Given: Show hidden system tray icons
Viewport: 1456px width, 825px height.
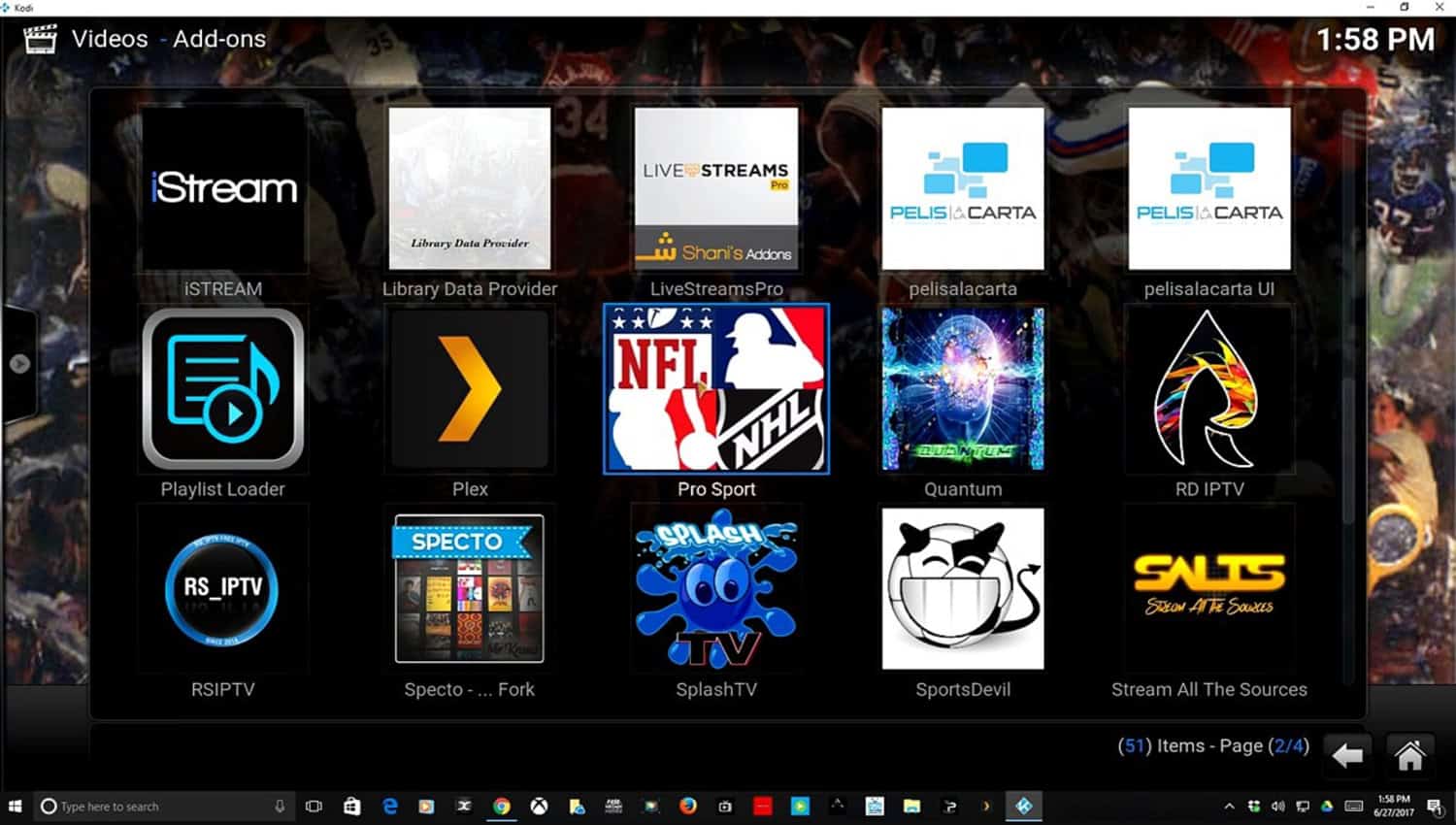Looking at the screenshot, I should tap(1229, 806).
